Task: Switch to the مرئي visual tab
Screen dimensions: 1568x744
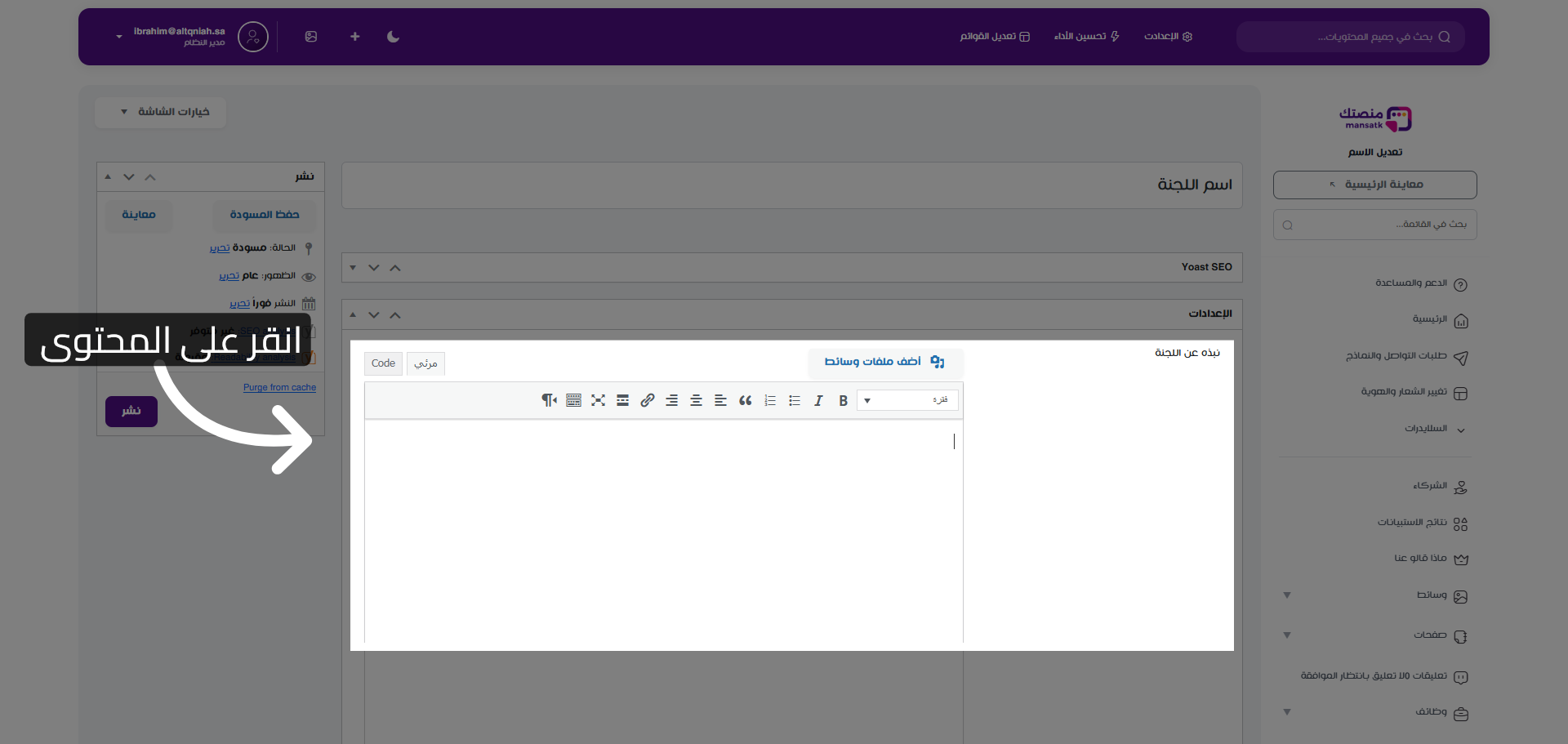Action: tap(425, 363)
